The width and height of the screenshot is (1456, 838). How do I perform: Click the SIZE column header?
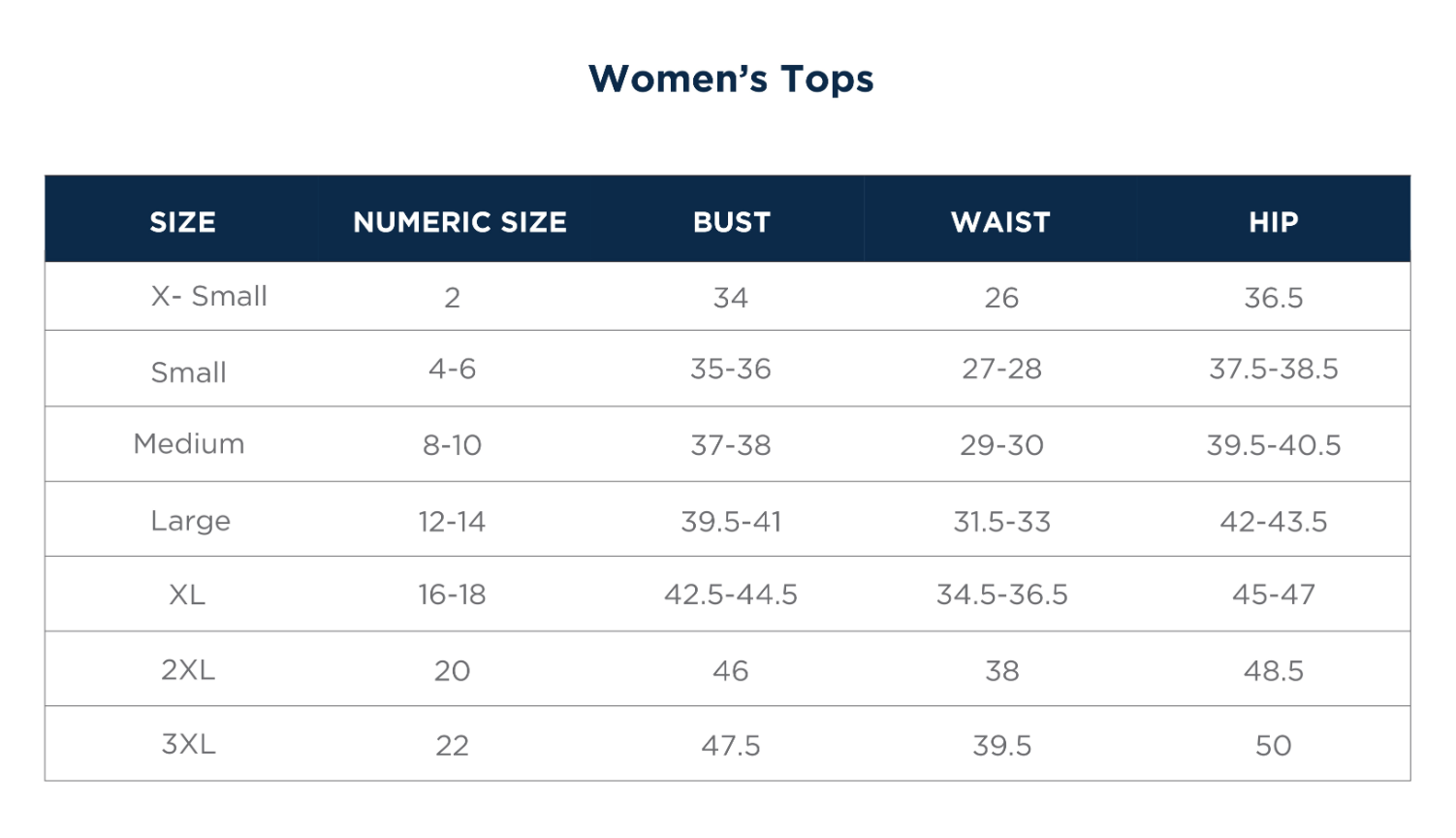coord(182,222)
